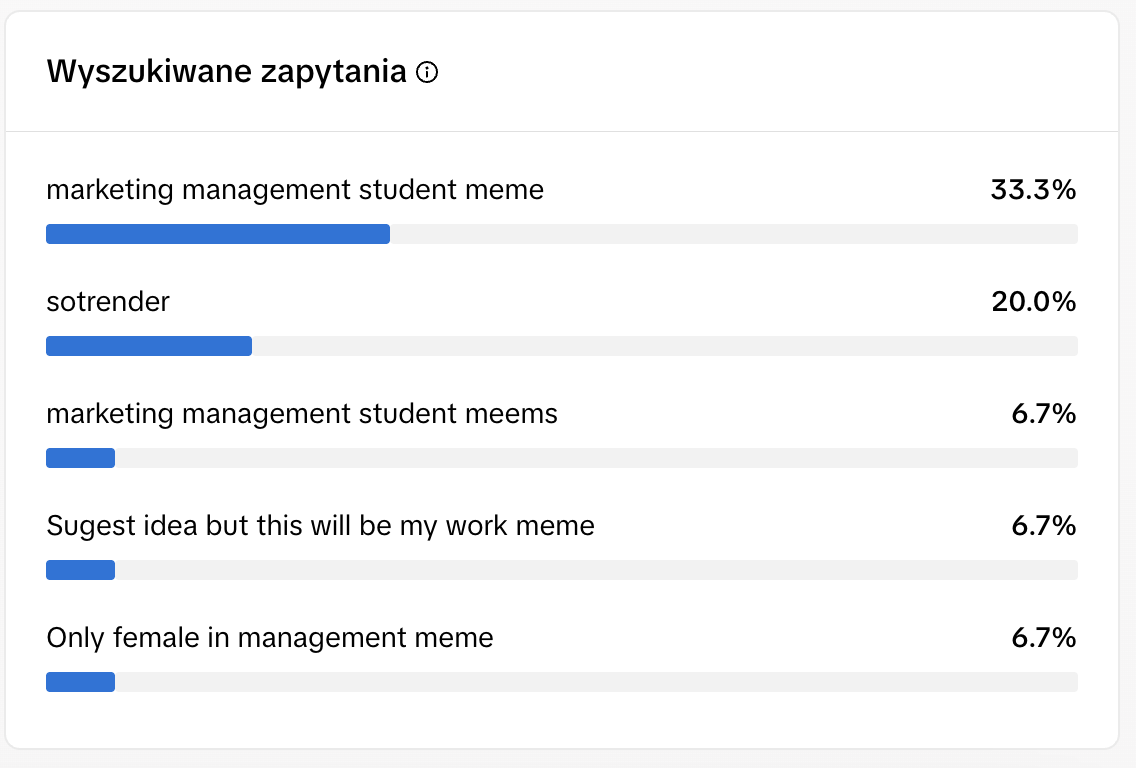Viewport: 1136px width, 768px height.
Task: Click the info icon beside Wyszukiwane zapytania
Action: click(427, 73)
